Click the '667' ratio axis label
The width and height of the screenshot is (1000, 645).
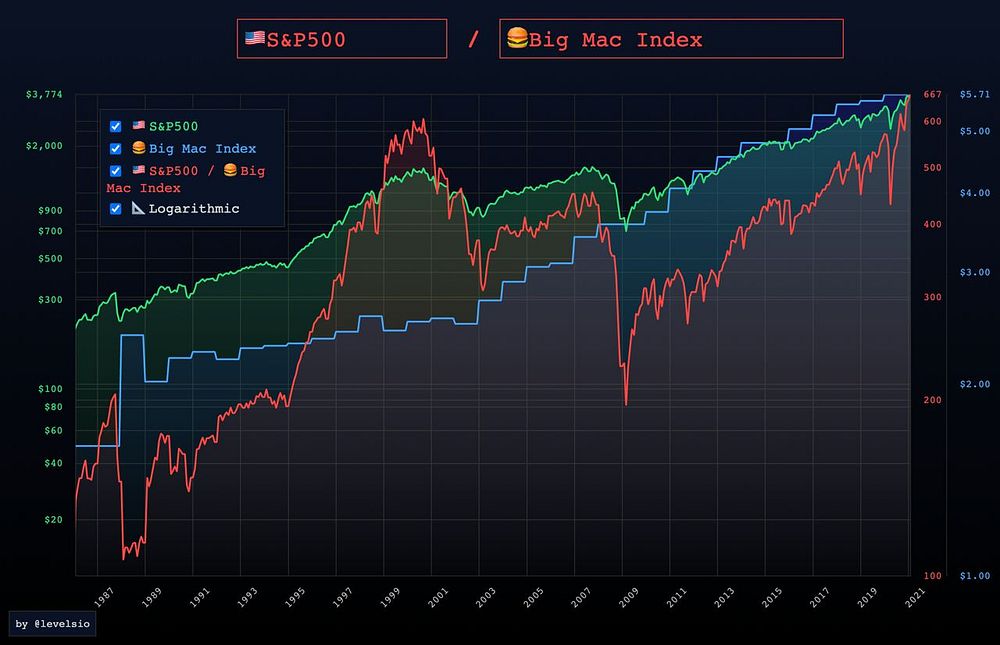932,94
